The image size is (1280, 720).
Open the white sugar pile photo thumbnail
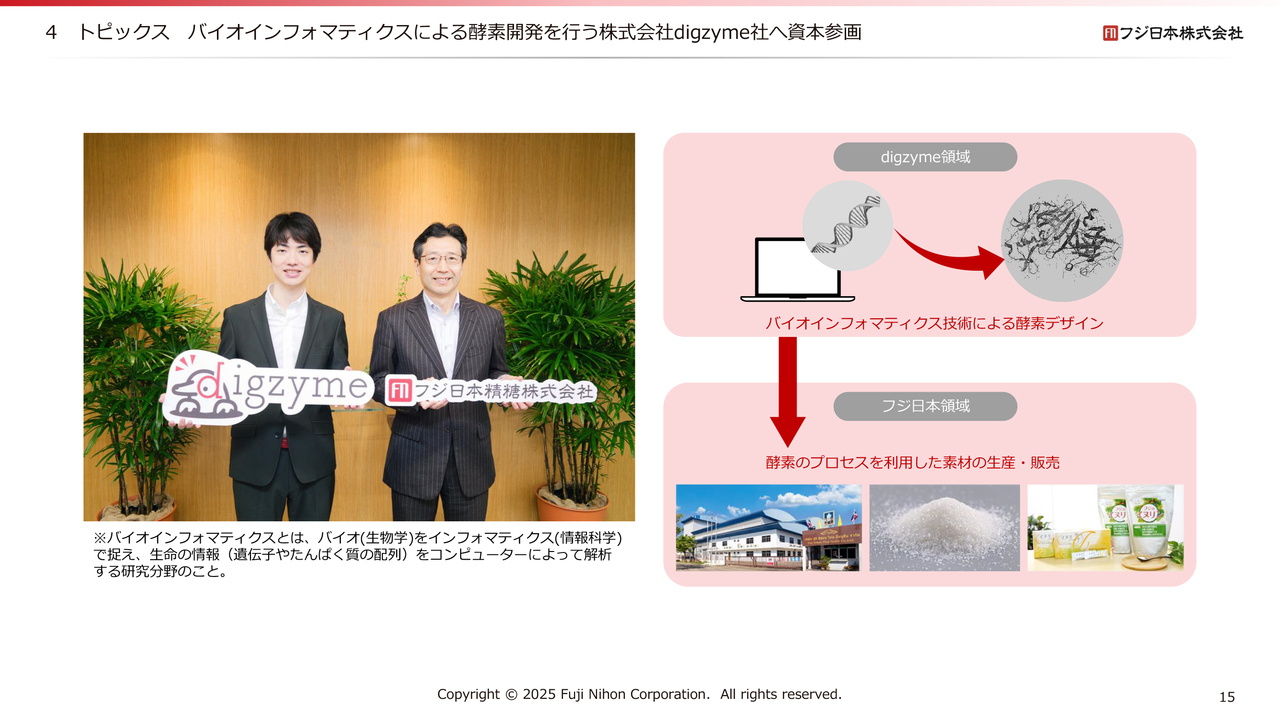945,528
